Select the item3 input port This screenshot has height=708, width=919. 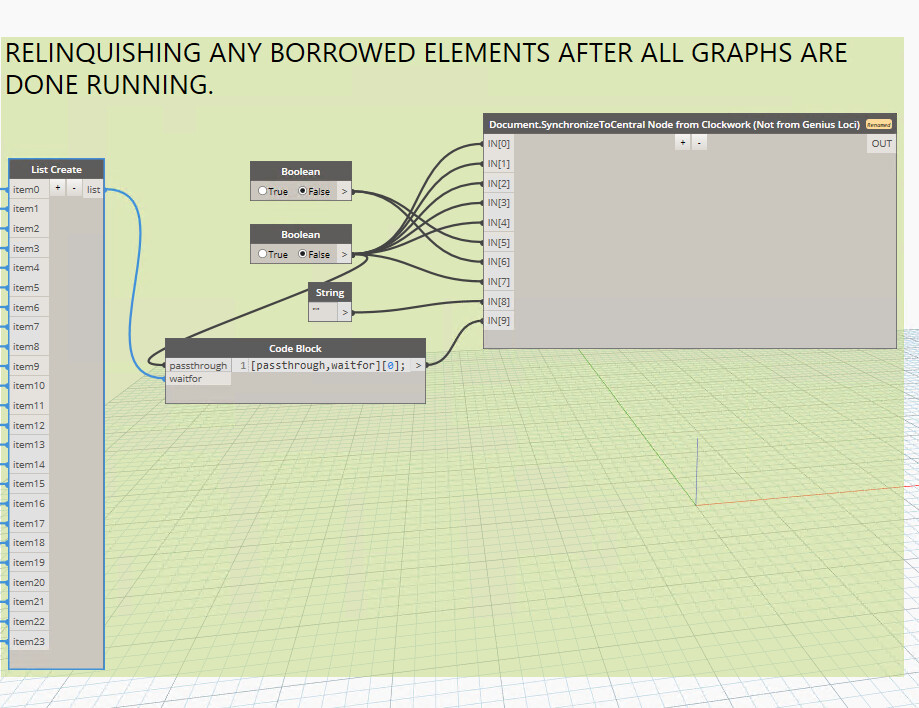point(29,249)
